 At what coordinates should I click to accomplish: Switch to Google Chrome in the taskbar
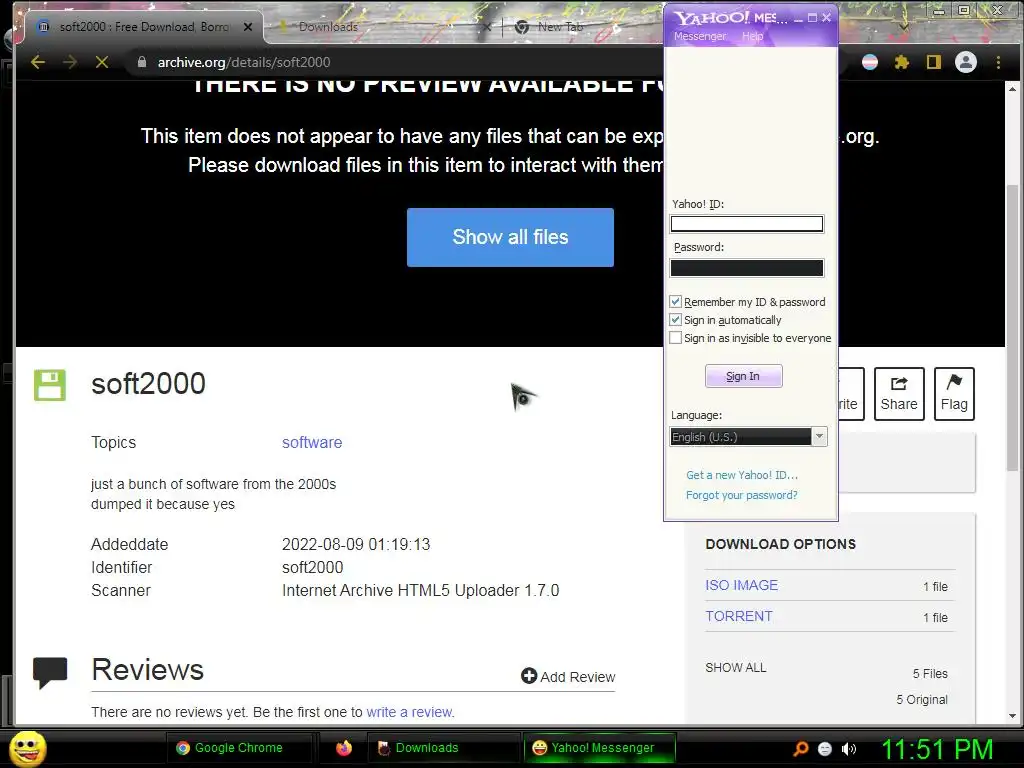238,748
